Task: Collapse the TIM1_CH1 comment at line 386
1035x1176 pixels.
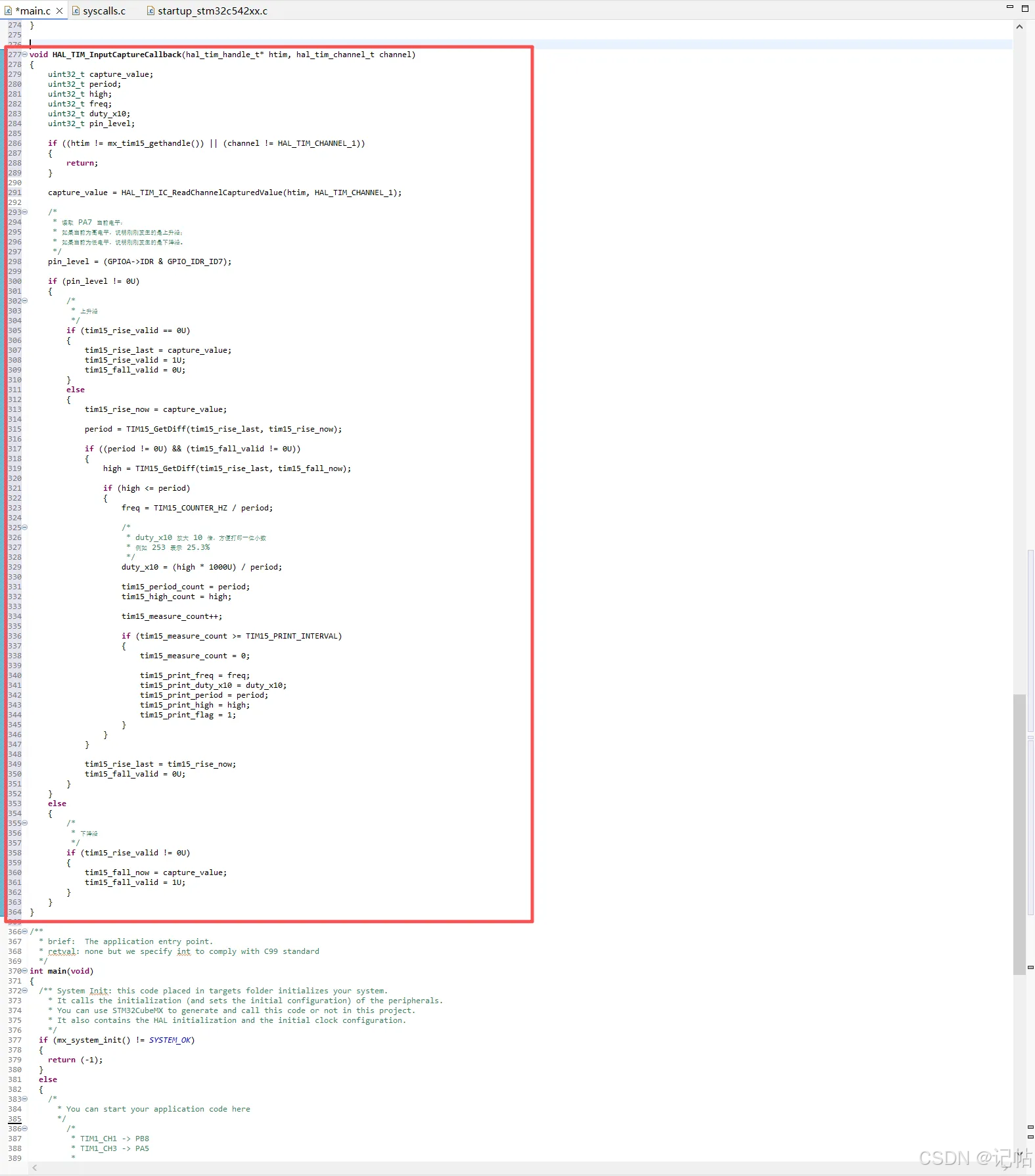Action: [x=25, y=1129]
